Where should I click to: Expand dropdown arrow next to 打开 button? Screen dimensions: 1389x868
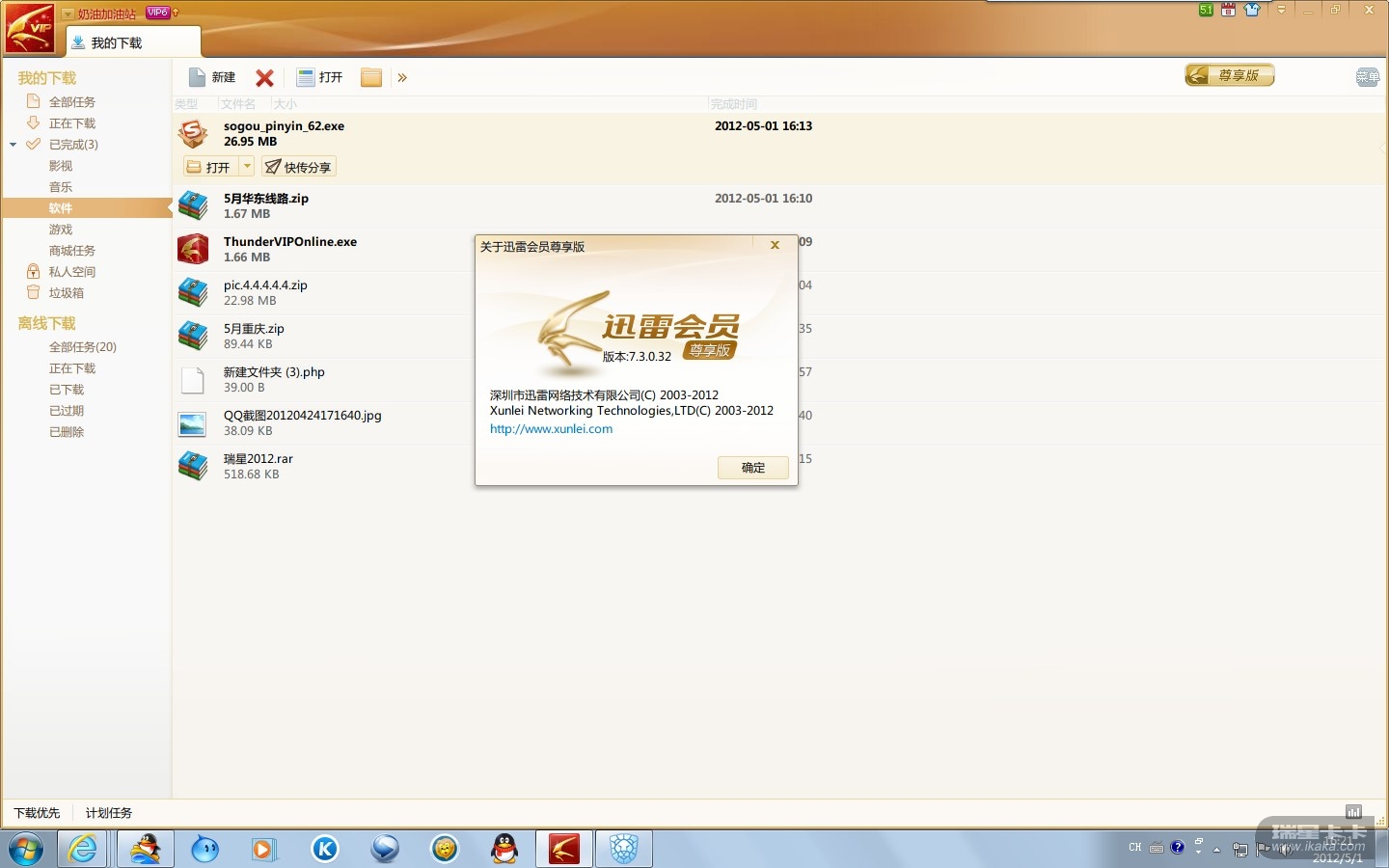point(247,167)
